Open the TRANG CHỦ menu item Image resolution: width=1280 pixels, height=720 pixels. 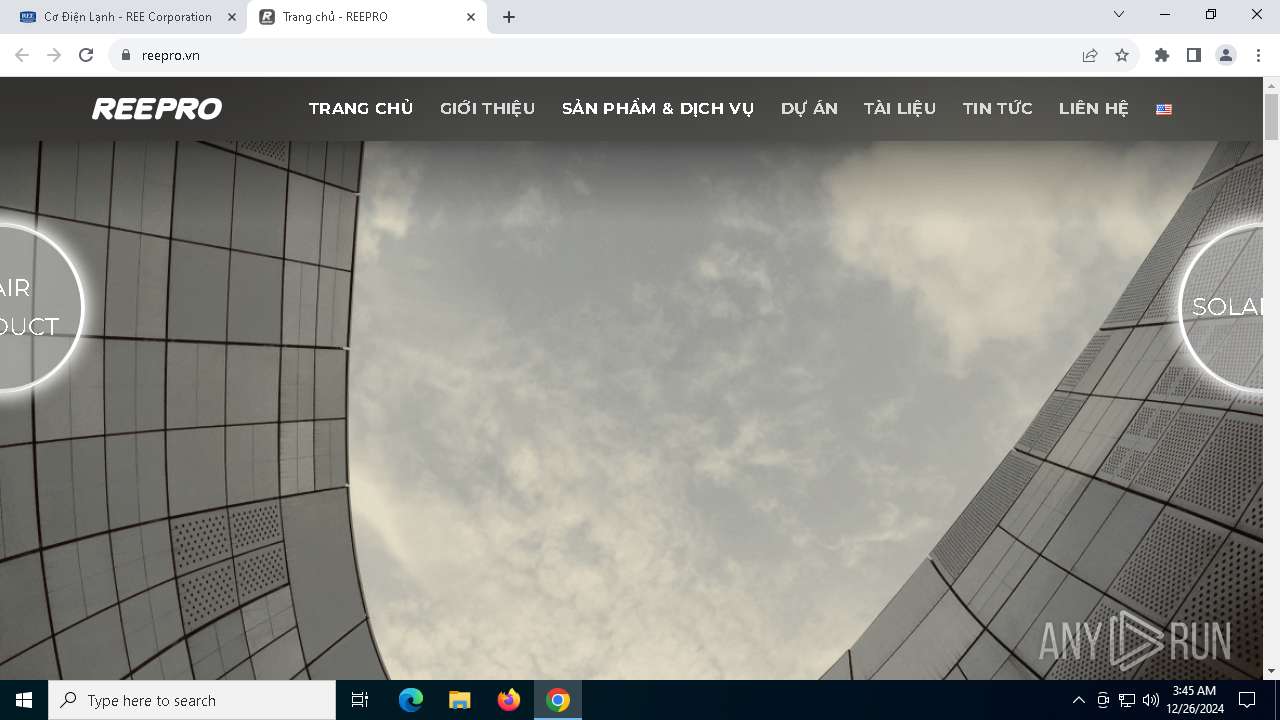[x=361, y=109]
